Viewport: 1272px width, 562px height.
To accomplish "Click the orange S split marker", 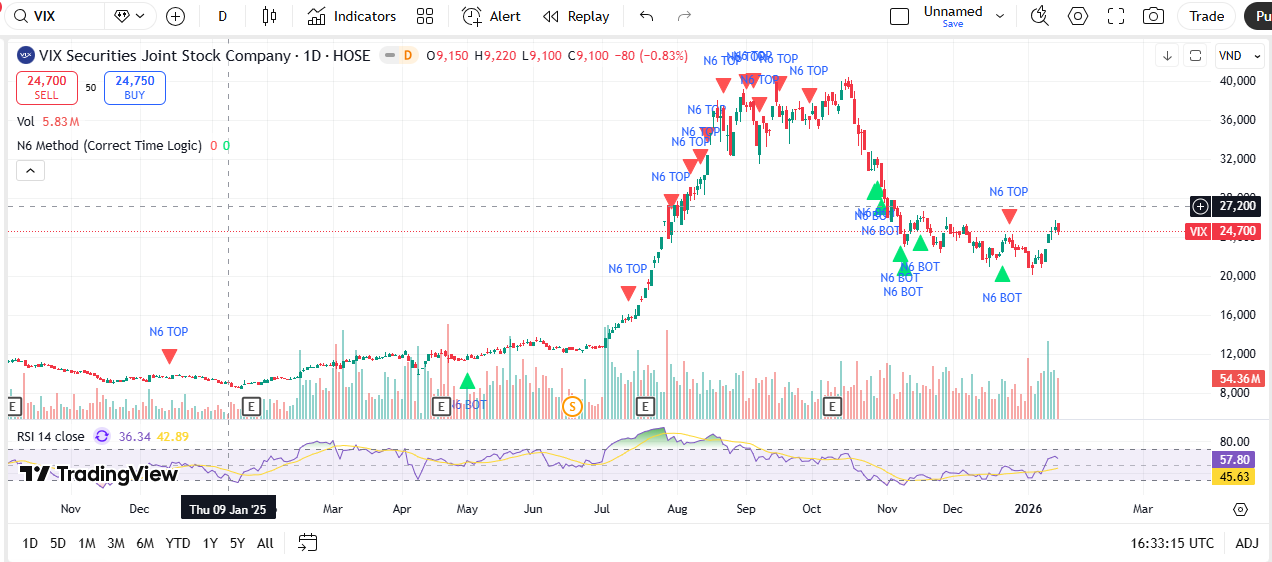I will 572,406.
